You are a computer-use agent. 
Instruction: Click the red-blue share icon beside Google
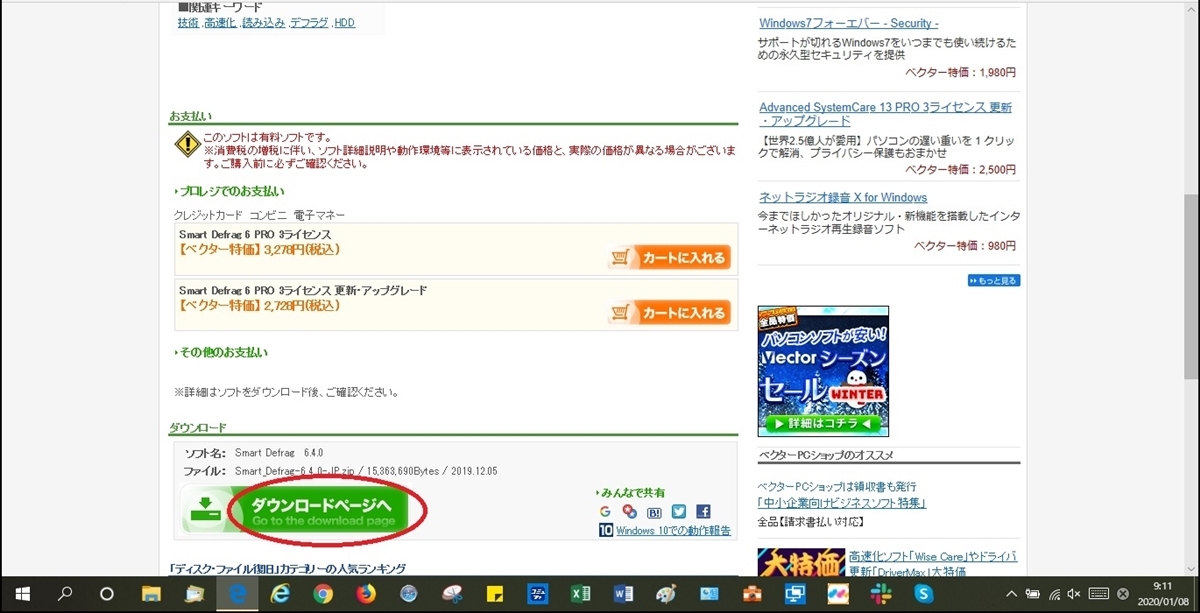tap(629, 511)
